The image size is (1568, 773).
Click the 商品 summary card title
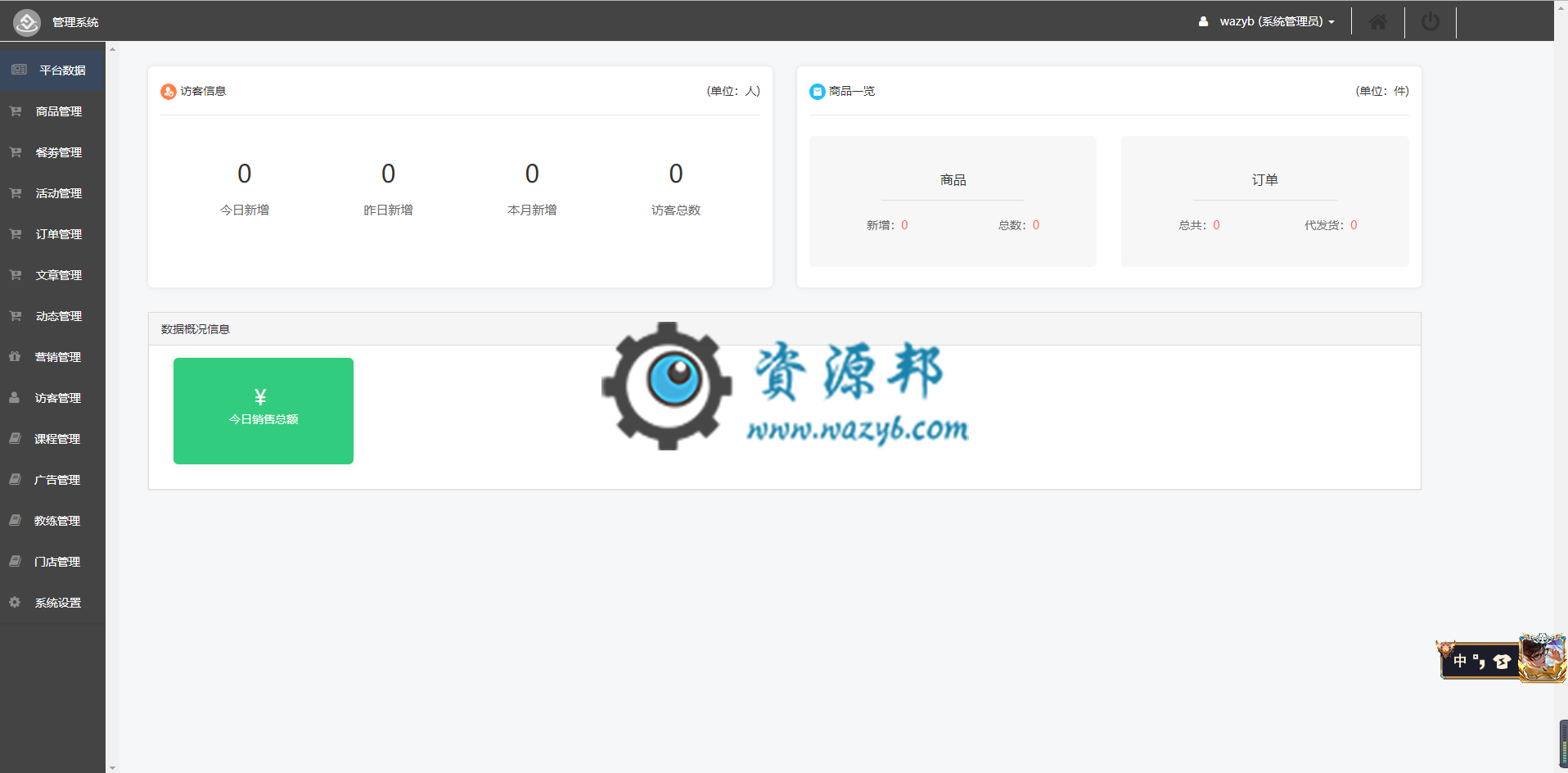[953, 180]
